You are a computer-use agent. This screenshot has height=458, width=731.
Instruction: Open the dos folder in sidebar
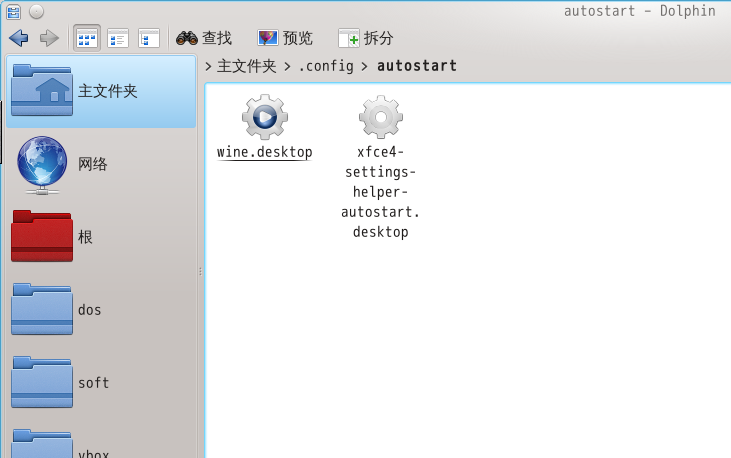101,310
